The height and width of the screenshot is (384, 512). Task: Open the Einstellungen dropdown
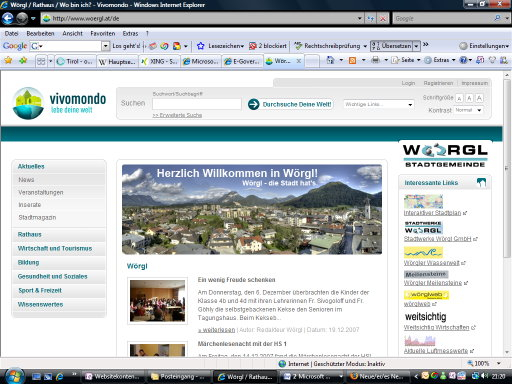[484, 46]
